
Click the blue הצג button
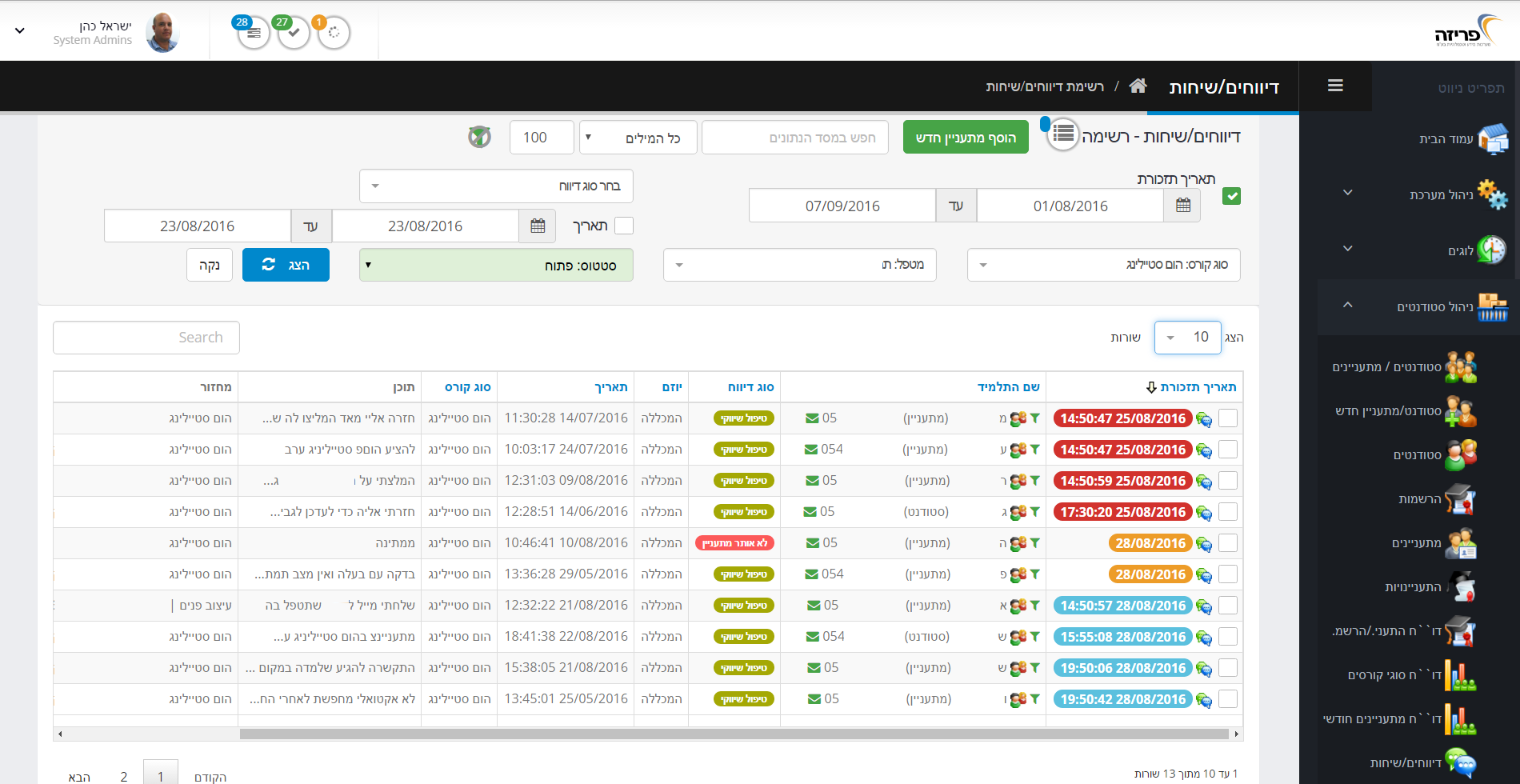click(x=286, y=265)
